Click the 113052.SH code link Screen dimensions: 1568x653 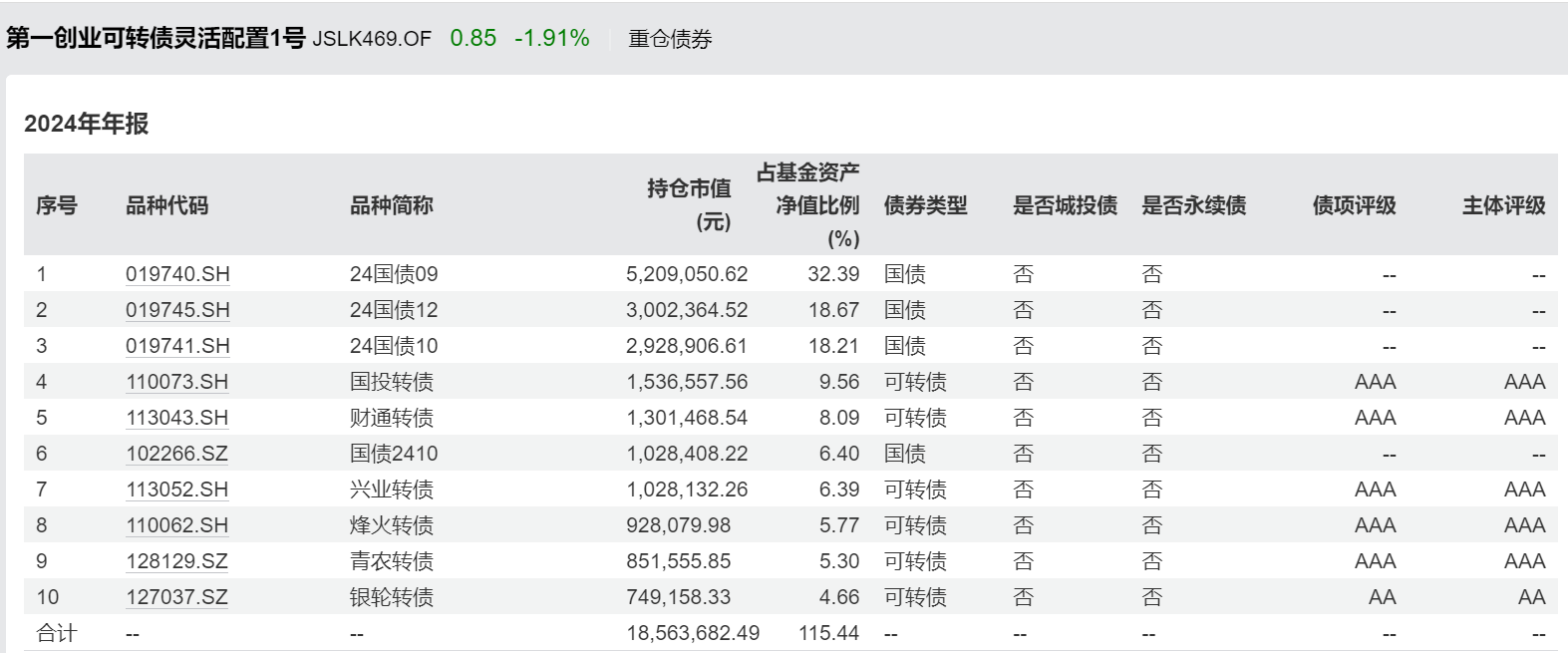click(176, 490)
